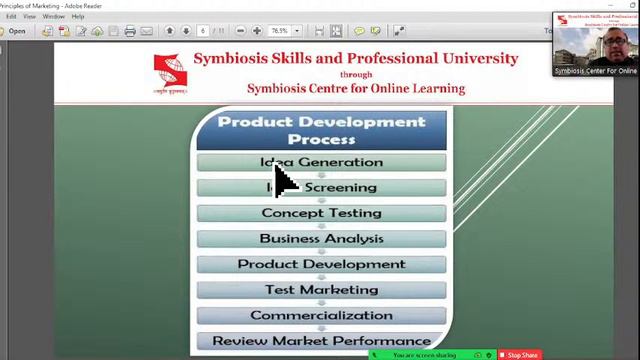Click 'You are screen sharing' label
Screen dimensions: 640x360
(424, 356)
